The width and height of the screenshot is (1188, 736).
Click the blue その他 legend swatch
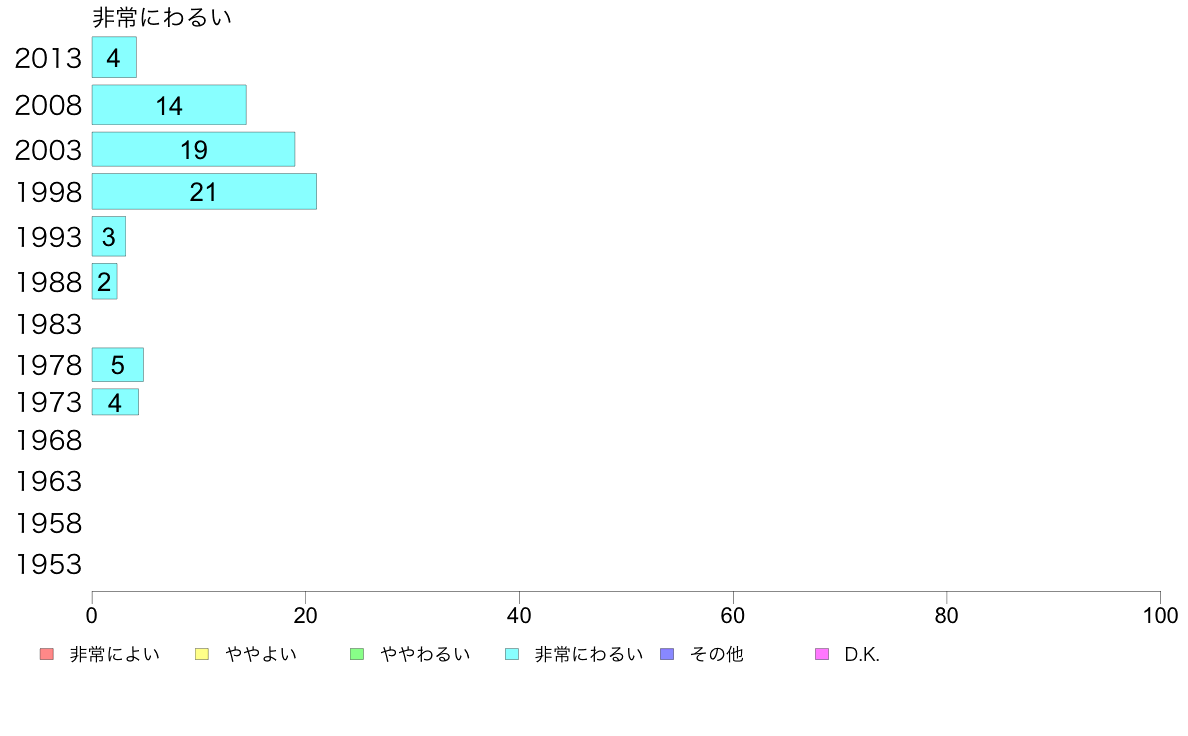(667, 654)
